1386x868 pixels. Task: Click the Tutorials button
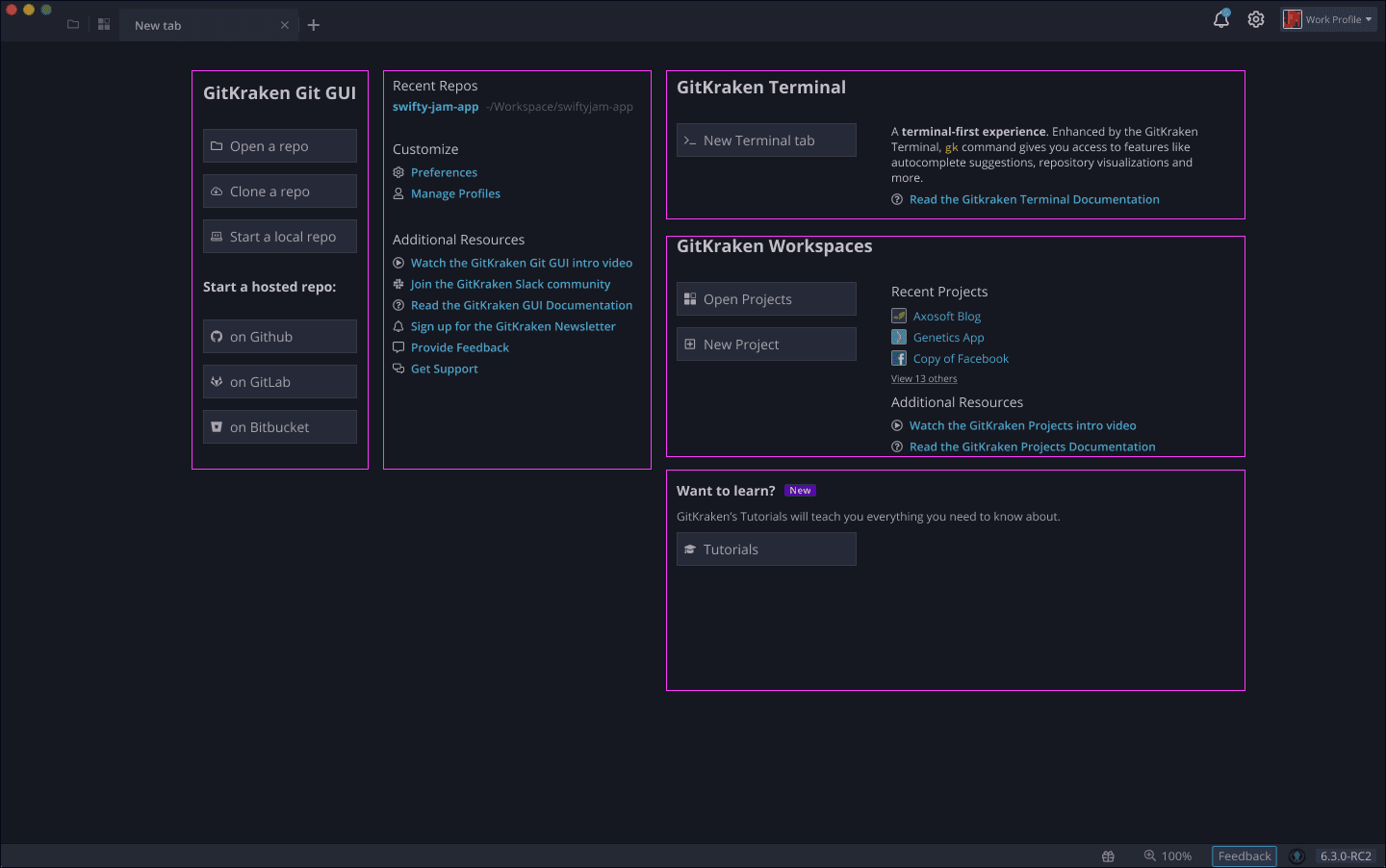point(766,549)
